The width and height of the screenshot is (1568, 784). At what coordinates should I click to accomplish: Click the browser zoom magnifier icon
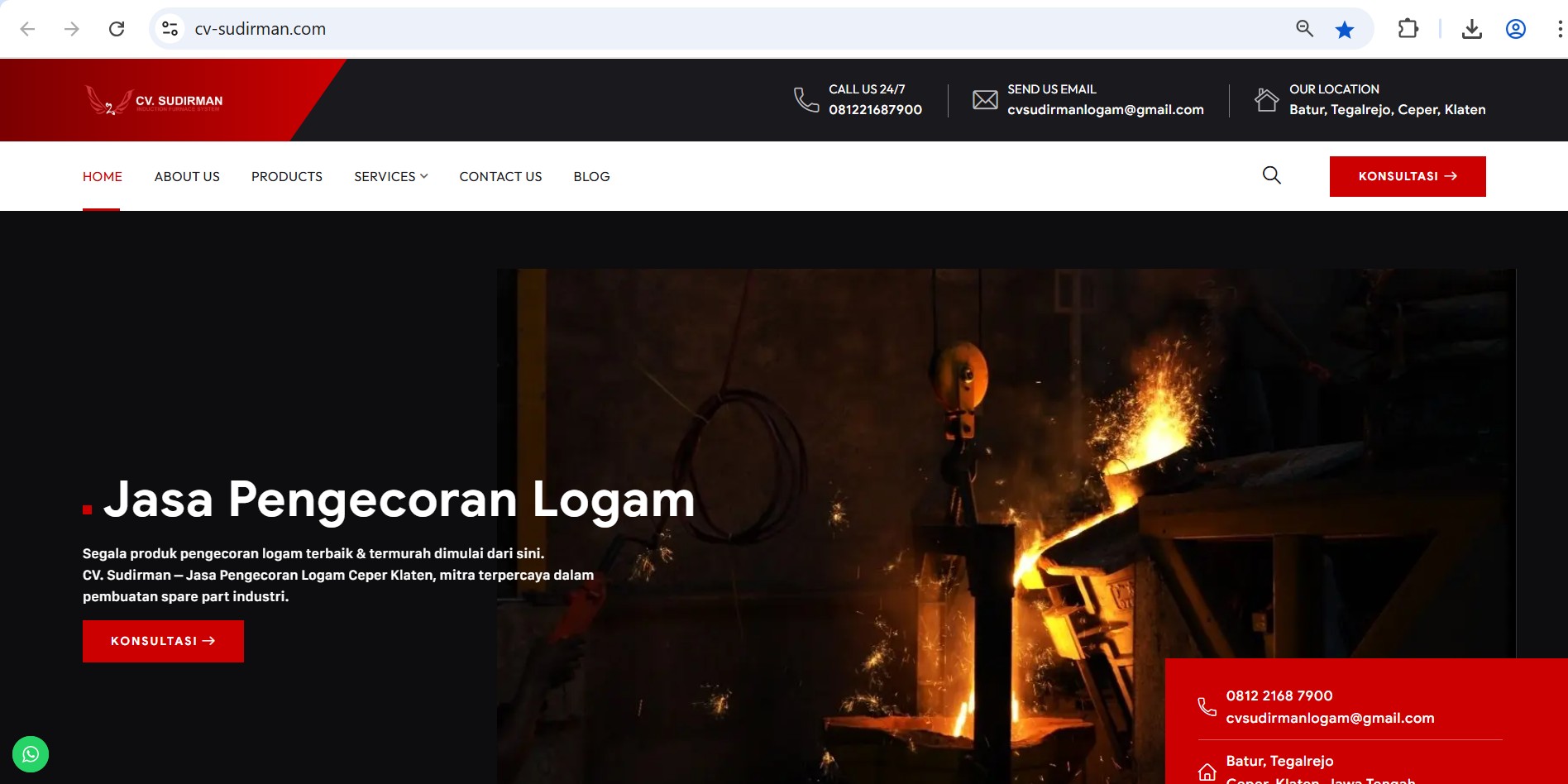(1304, 29)
